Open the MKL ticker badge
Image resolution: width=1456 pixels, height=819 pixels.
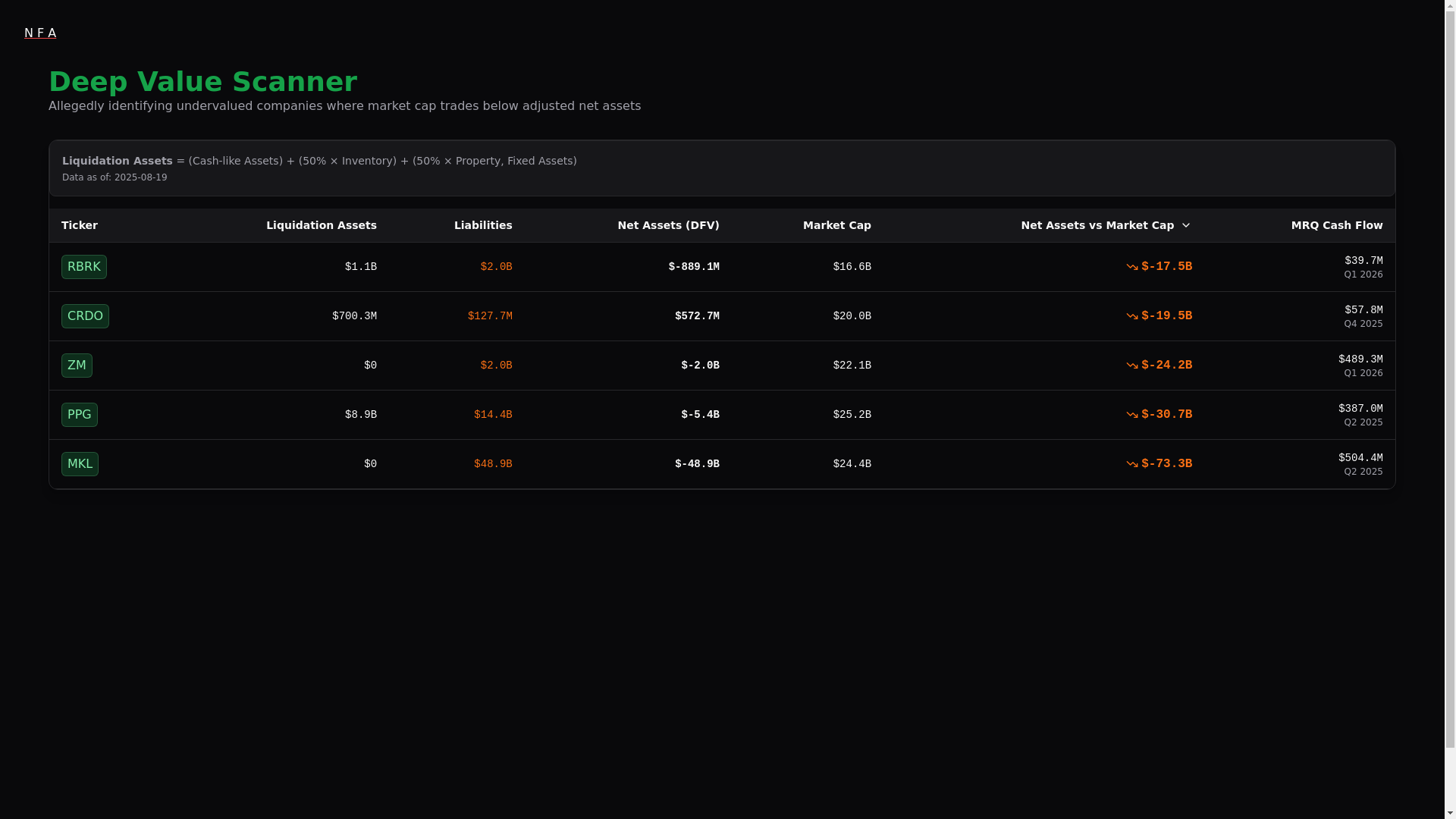(x=80, y=464)
